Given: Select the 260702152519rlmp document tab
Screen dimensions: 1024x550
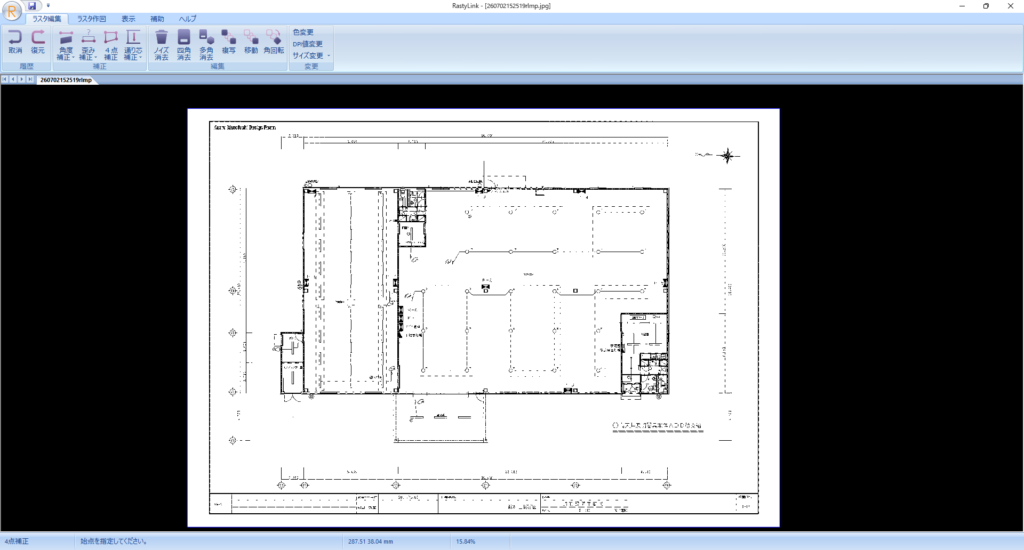Looking at the screenshot, I should tap(66, 80).
